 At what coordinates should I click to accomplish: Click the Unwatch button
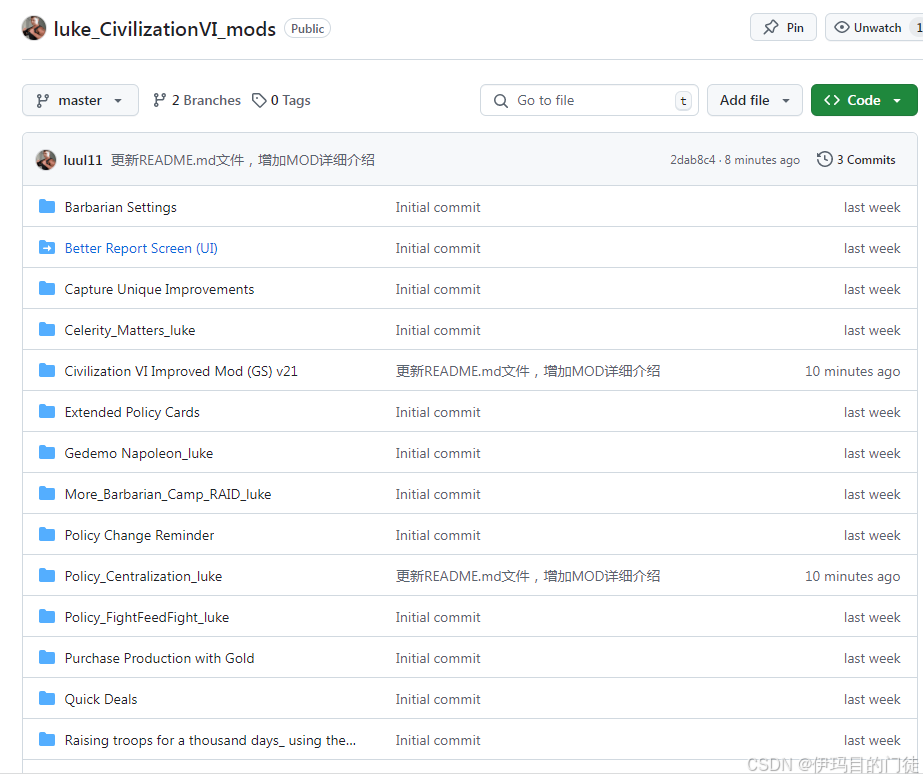pyautogui.click(x=874, y=28)
